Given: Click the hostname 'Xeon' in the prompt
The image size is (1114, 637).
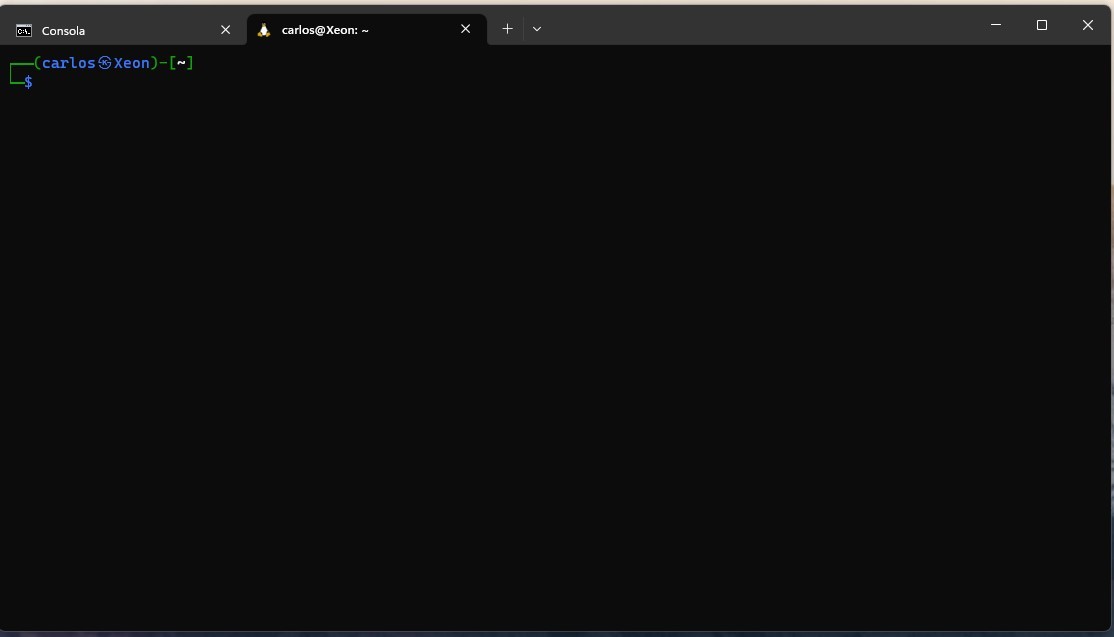Looking at the screenshot, I should [x=132, y=63].
